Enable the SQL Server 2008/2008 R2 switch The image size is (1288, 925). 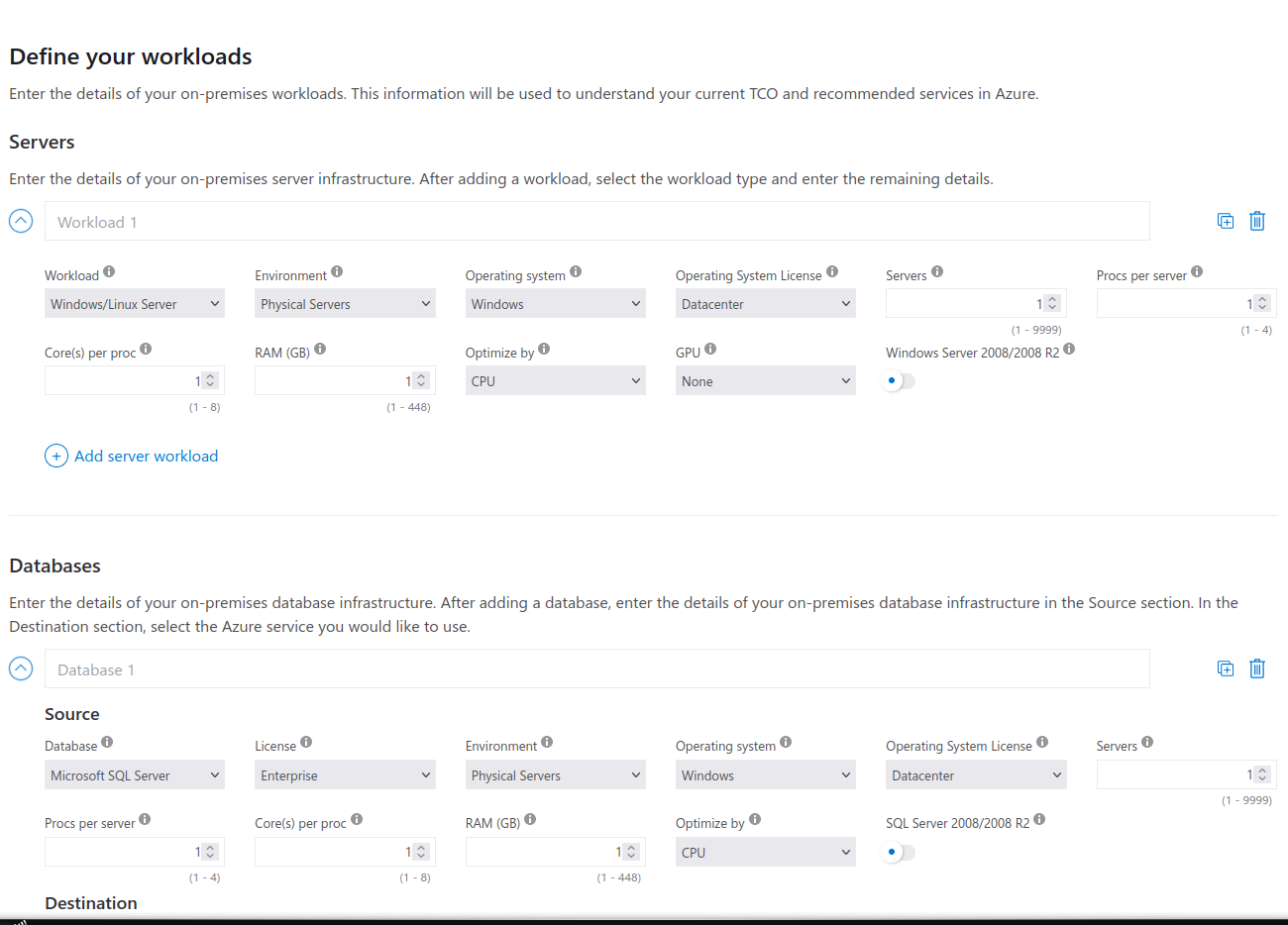[899, 852]
